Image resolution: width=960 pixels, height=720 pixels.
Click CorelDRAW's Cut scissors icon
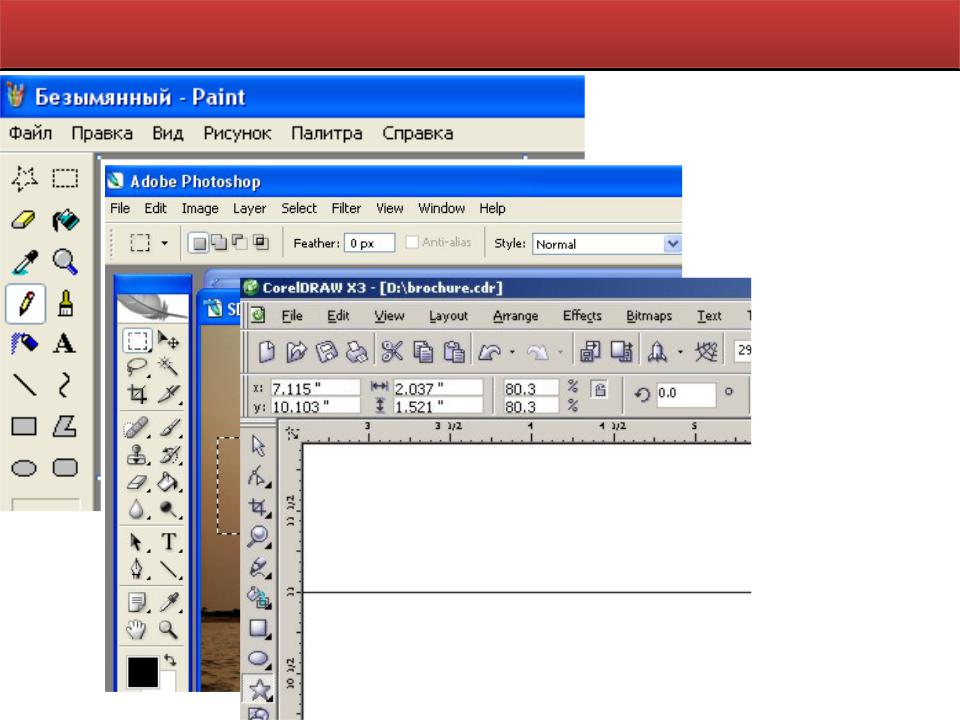tap(392, 351)
